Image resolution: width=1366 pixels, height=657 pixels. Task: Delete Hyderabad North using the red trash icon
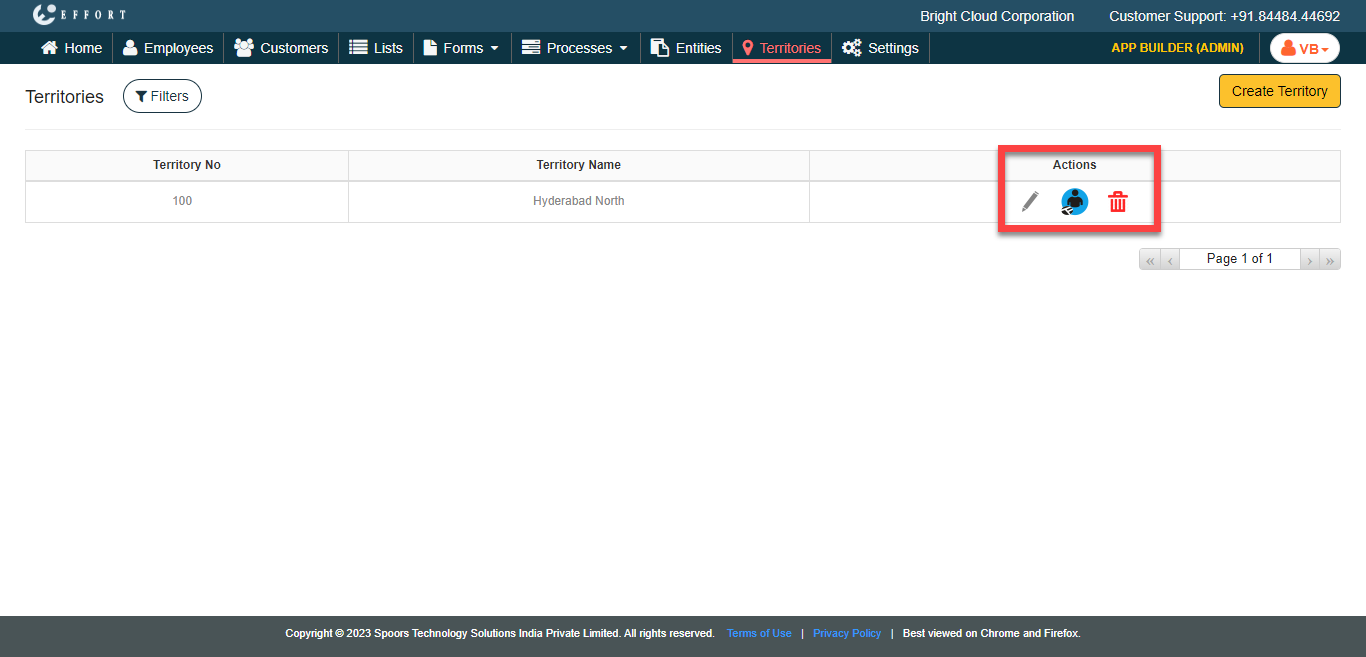1118,202
